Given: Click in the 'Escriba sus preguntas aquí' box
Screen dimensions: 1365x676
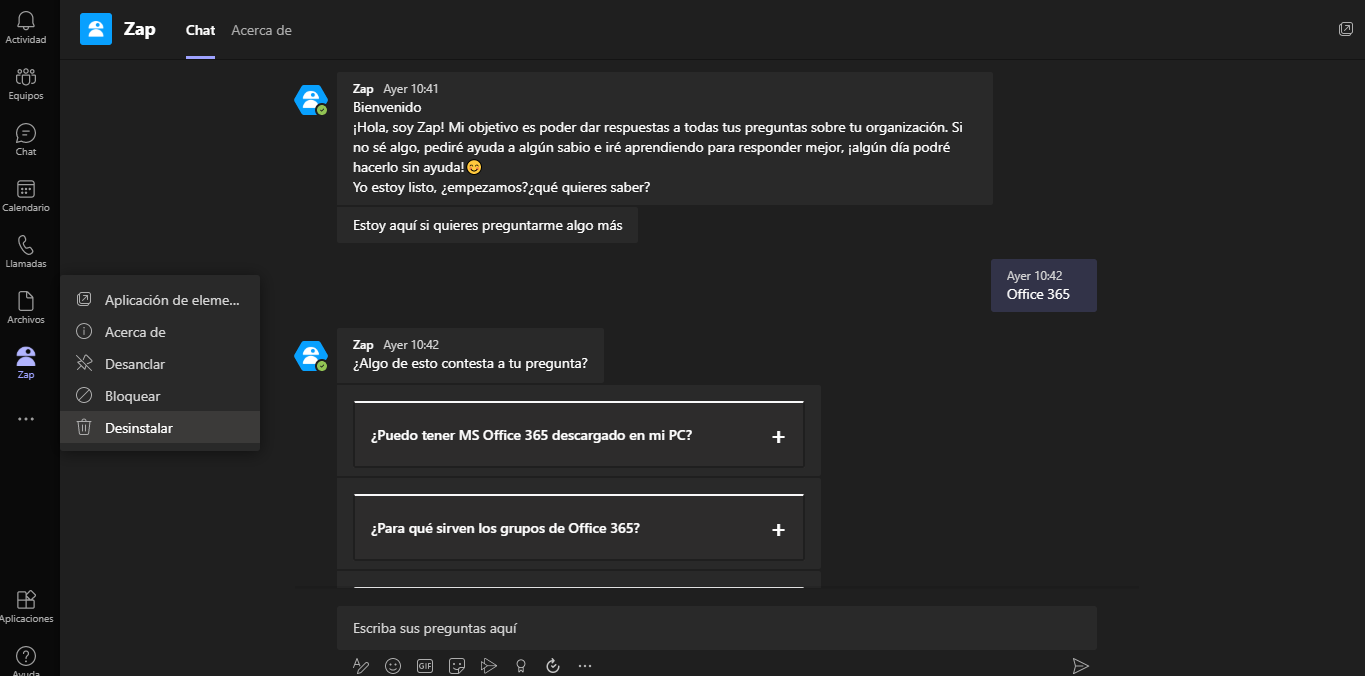Looking at the screenshot, I should (x=716, y=628).
